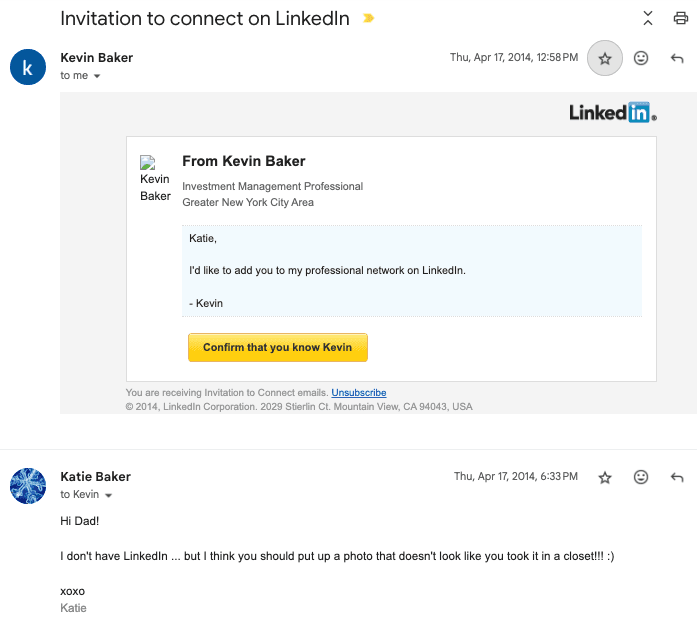The height and width of the screenshot is (628, 697).
Task: Click Confirm that you know Kevin
Action: click(x=278, y=347)
